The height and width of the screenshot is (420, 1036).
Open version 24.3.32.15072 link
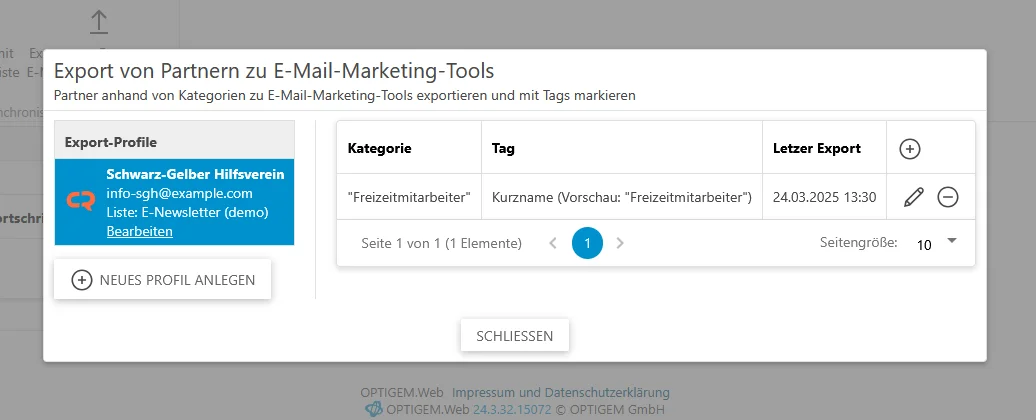click(x=512, y=409)
